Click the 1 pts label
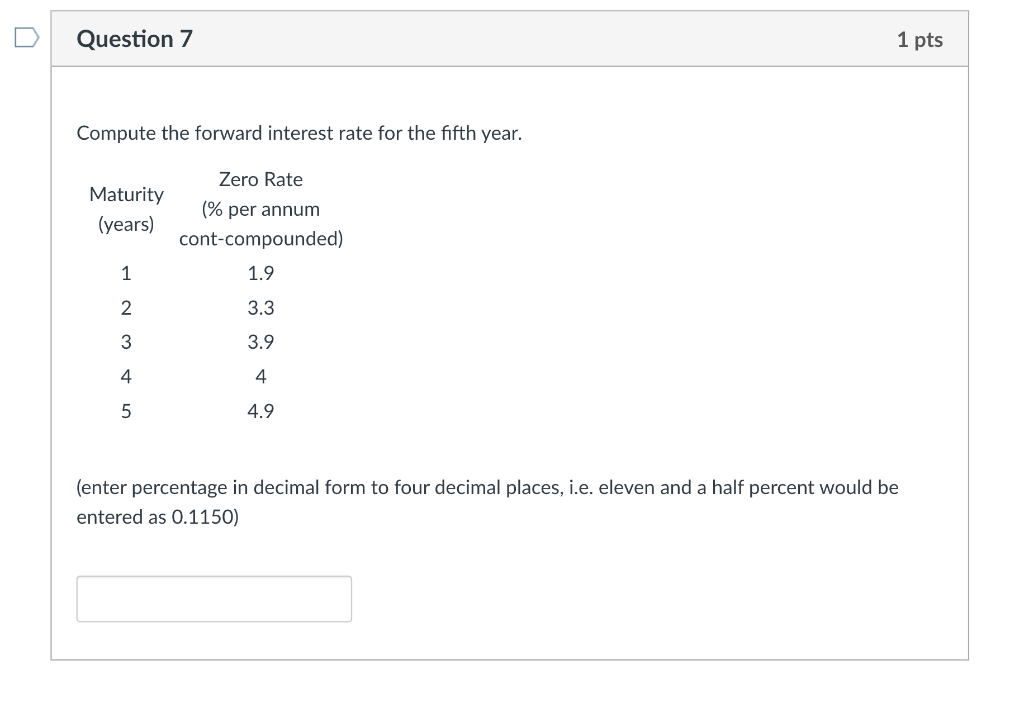Viewport: 1024px width, 702px height. coord(921,38)
